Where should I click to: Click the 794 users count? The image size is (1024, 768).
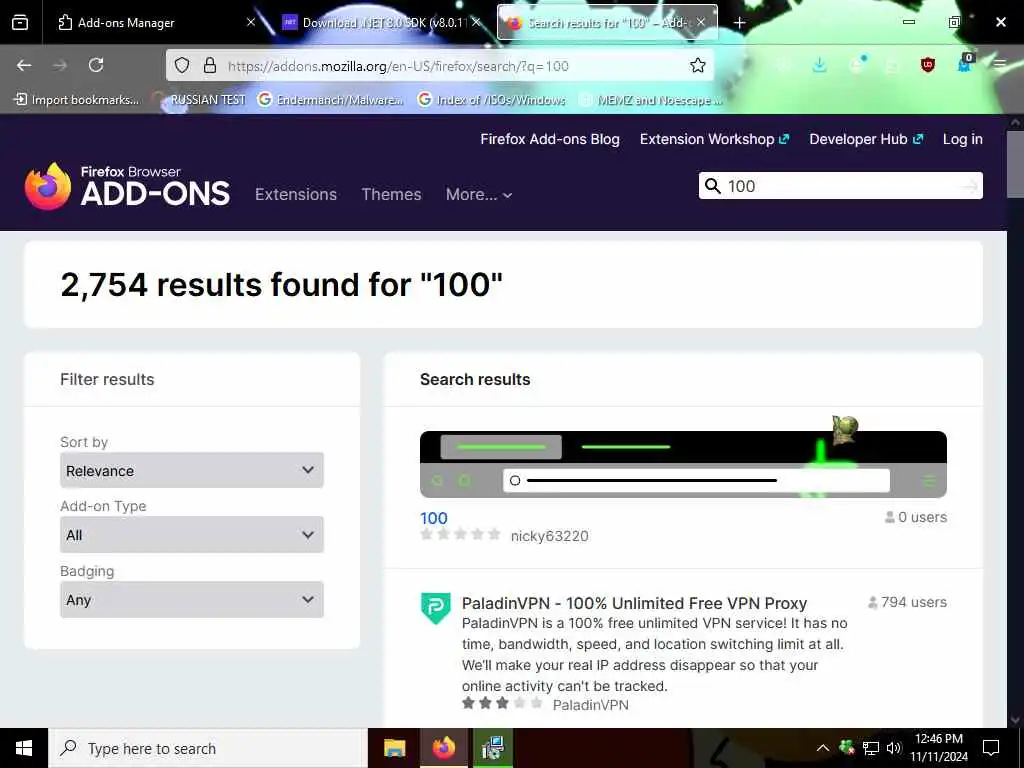pyautogui.click(x=907, y=602)
